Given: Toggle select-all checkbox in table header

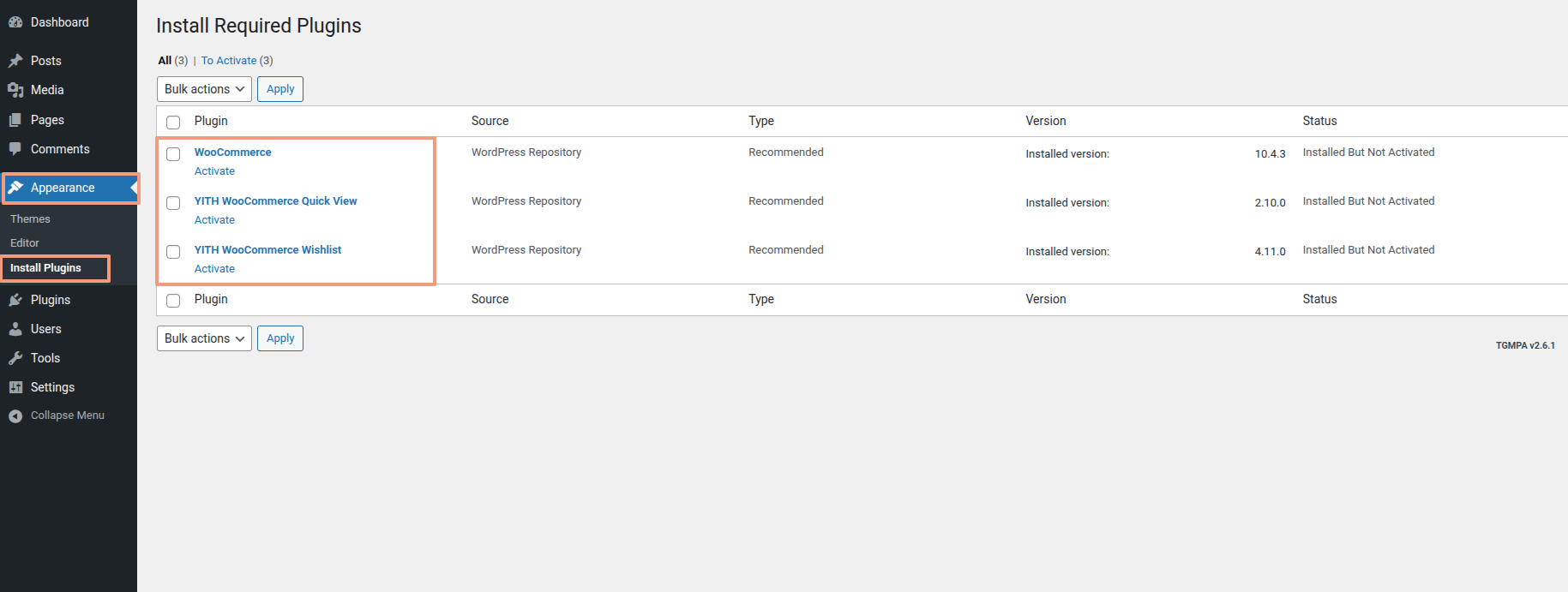Looking at the screenshot, I should (x=173, y=122).
